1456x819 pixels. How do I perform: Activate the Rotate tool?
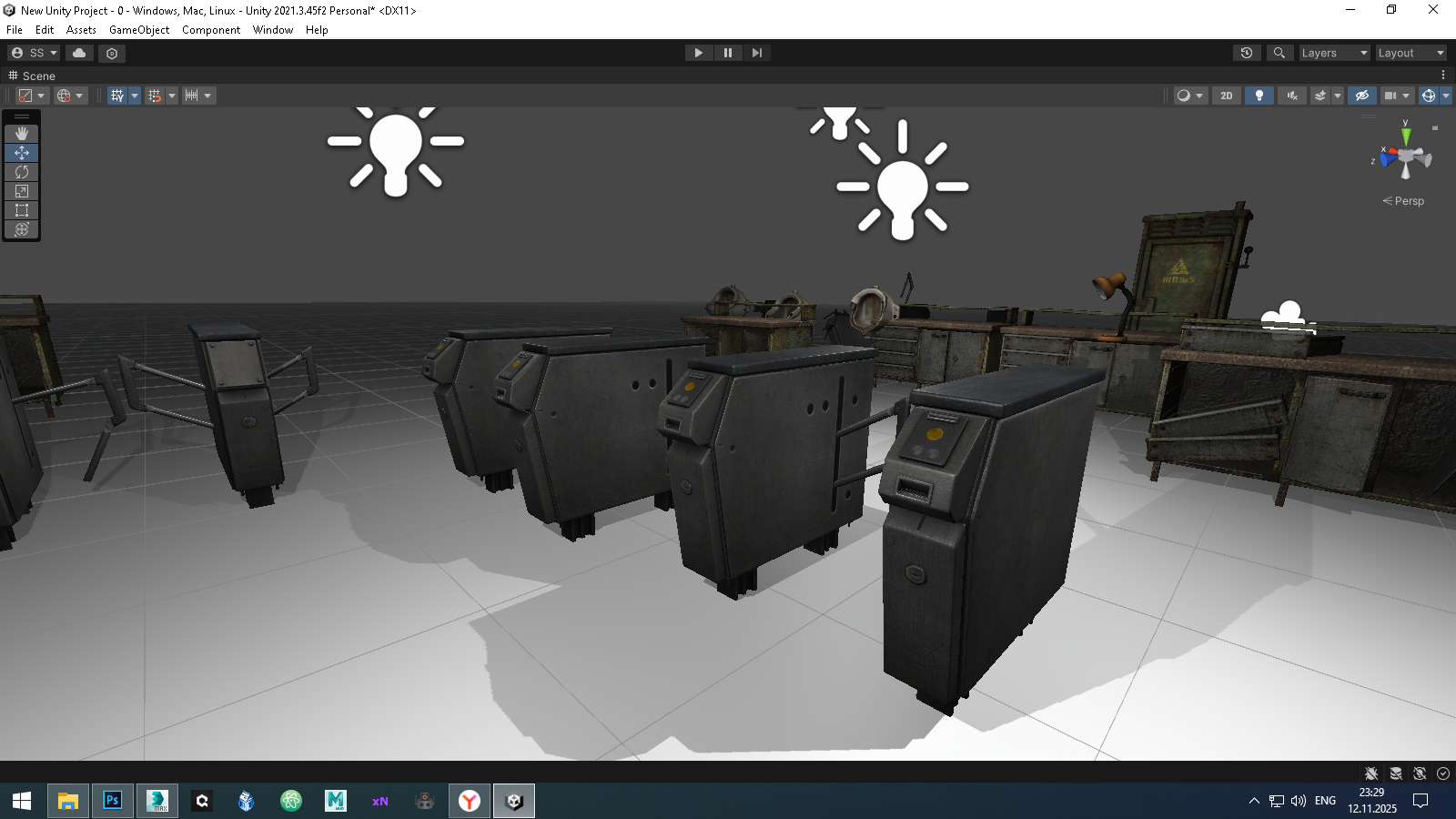[x=22, y=172]
